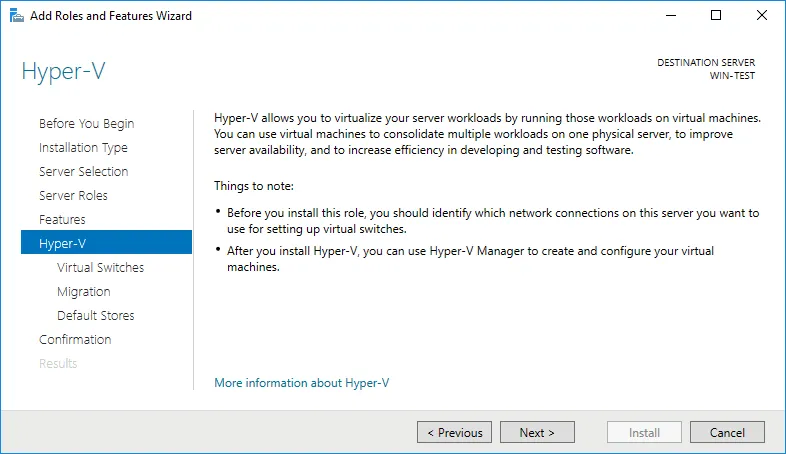Minimize the Add Roles and Features Wizard

(670, 16)
